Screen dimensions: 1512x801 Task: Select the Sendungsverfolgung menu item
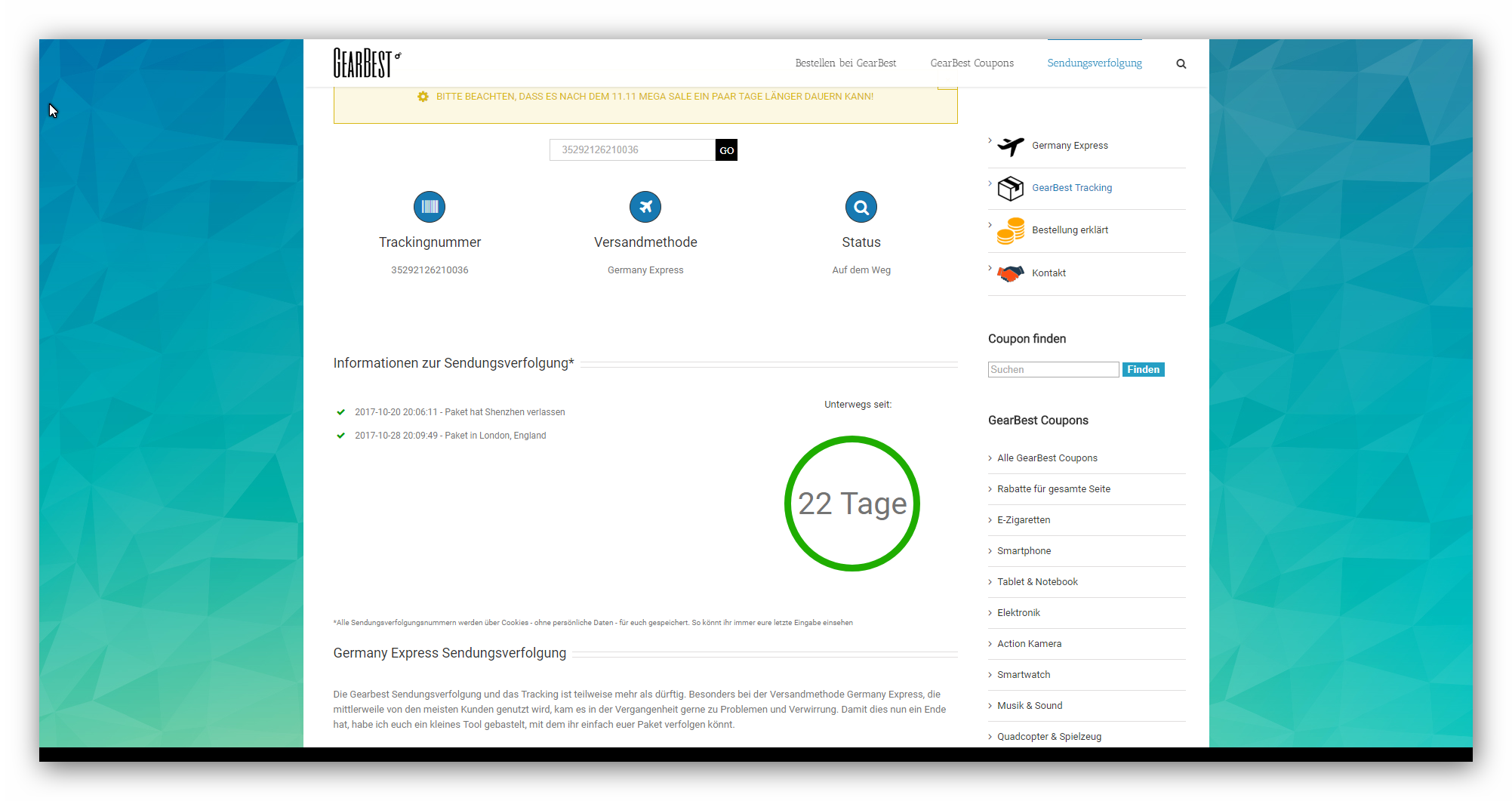[x=1094, y=63]
